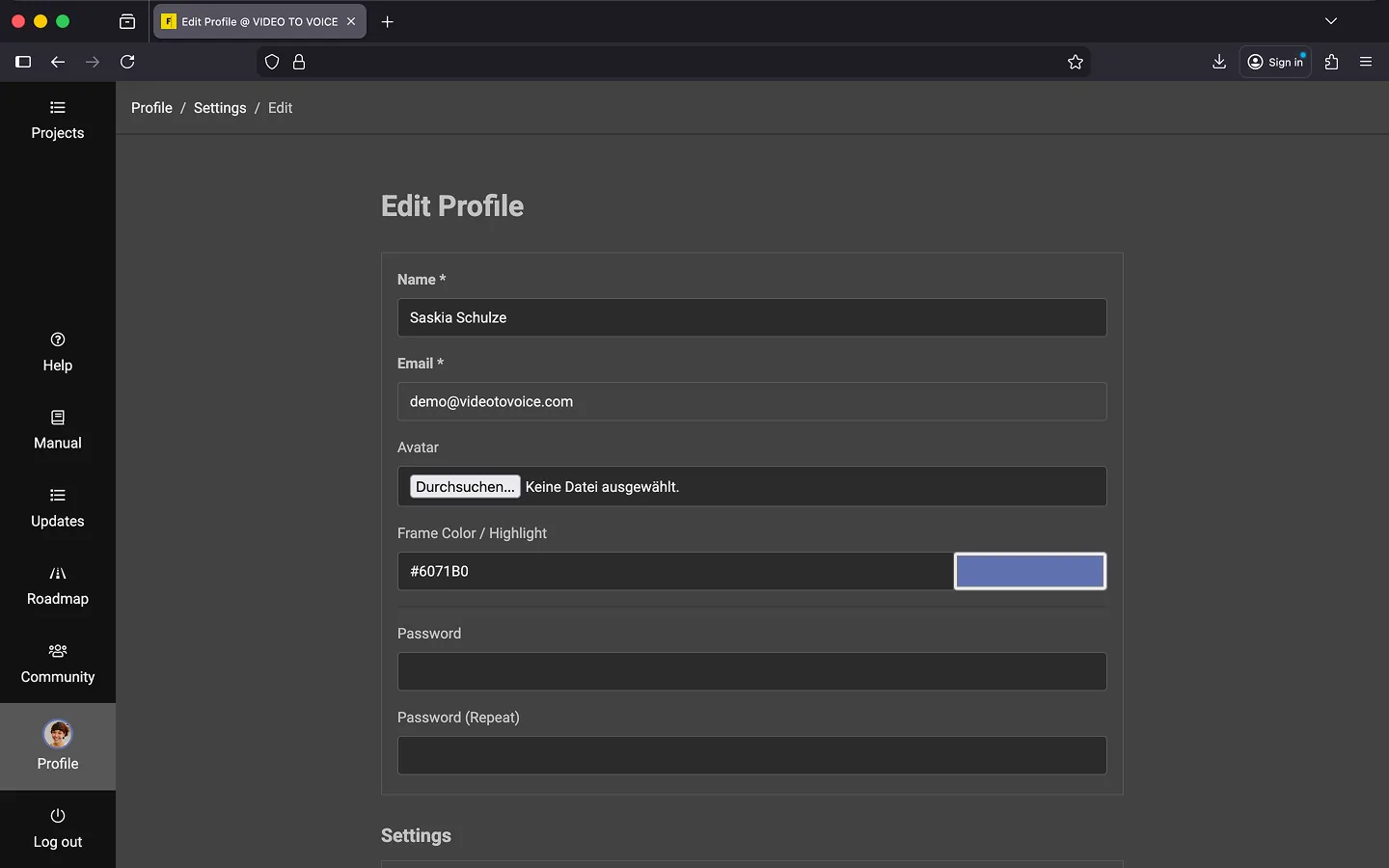Image resolution: width=1389 pixels, height=868 pixels.
Task: Open the browser Extensions icon
Action: tap(1332, 62)
